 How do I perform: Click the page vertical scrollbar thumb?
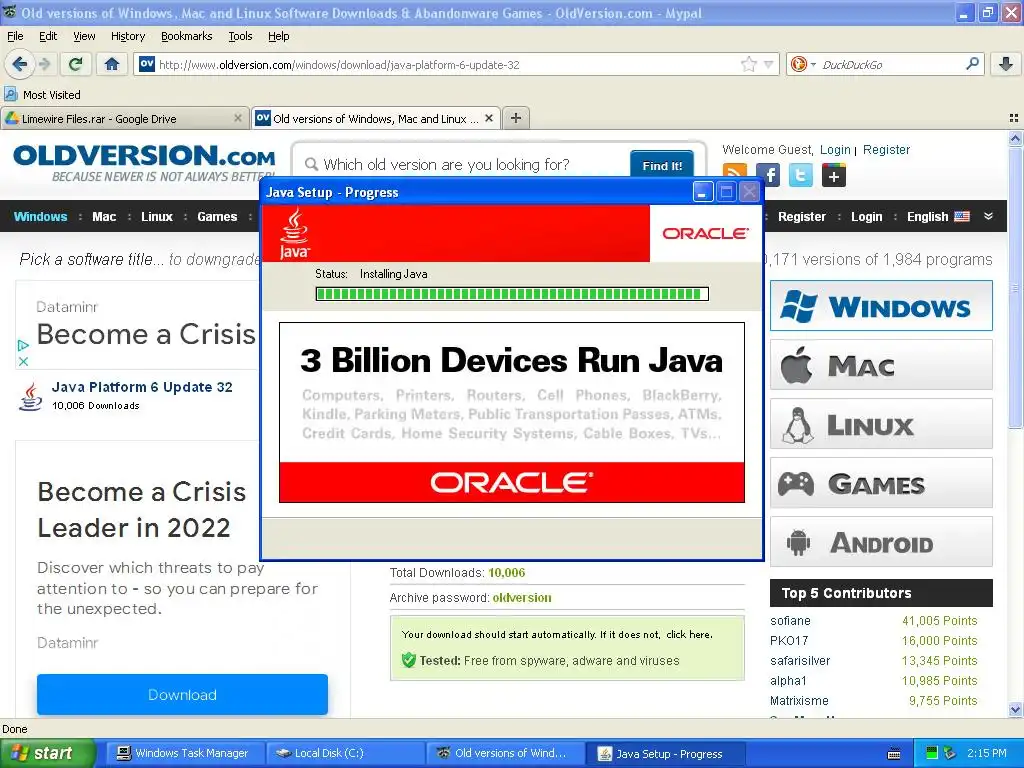click(x=1015, y=287)
